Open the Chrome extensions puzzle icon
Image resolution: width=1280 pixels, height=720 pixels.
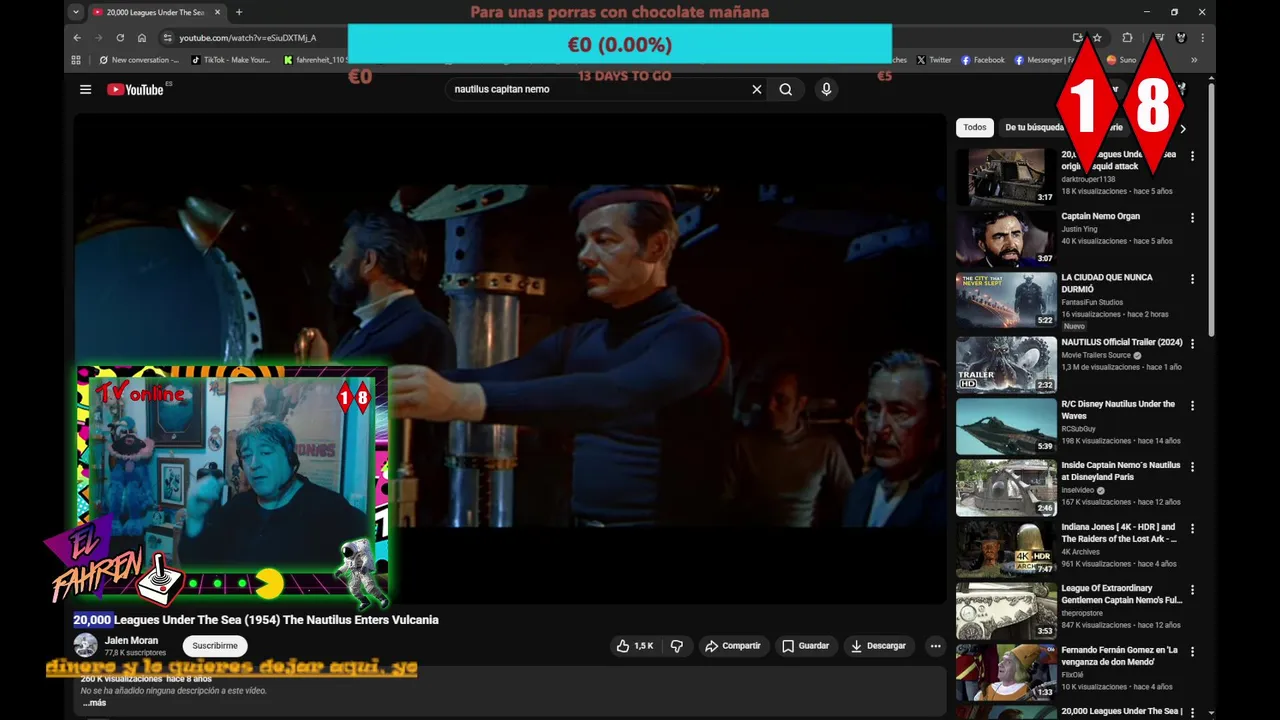click(1127, 37)
